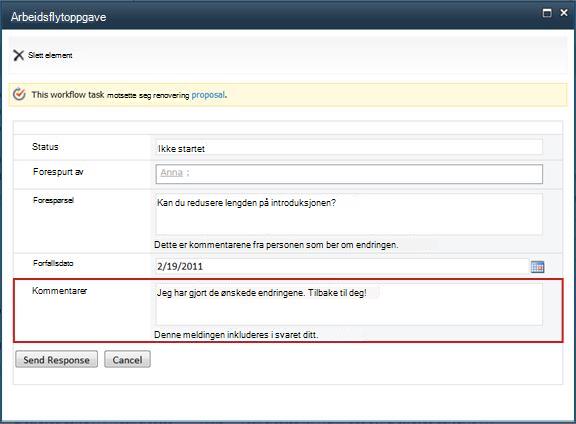Close the Arbeidsflytoppgave dialog
576x424 pixels.
[x=564, y=13]
